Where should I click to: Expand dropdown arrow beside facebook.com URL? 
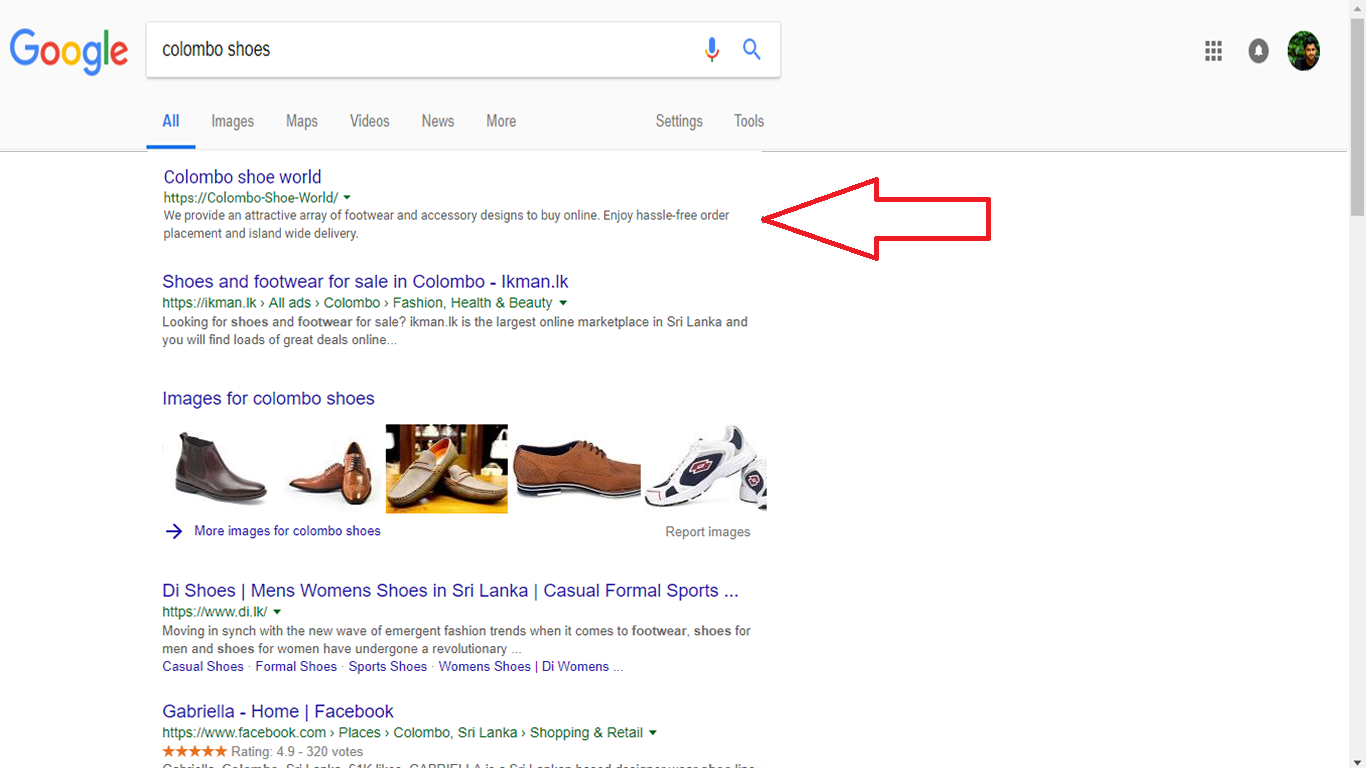coord(653,733)
